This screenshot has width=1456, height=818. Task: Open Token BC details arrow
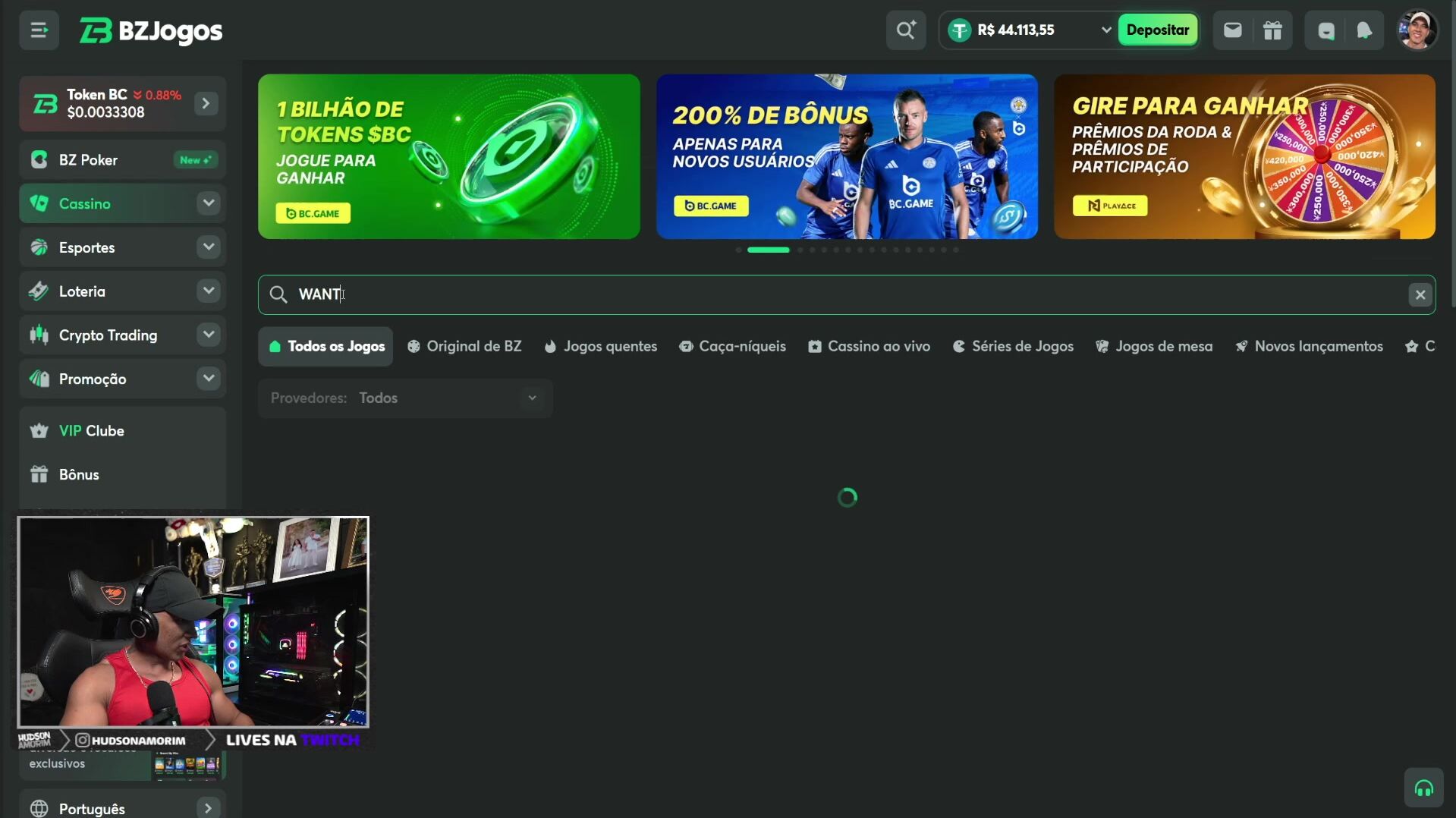pos(206,103)
